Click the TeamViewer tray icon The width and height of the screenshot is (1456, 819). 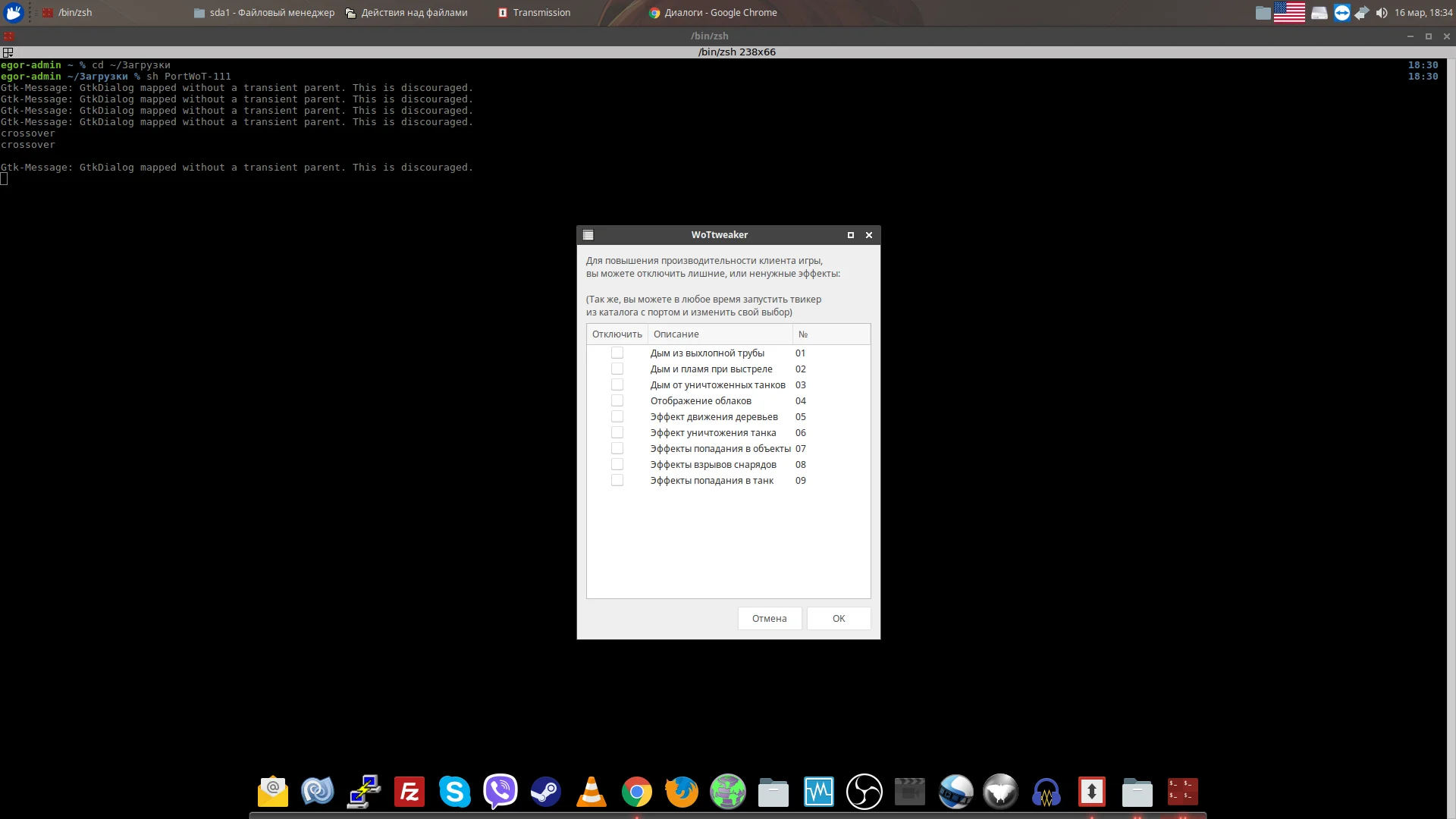[x=1341, y=13]
